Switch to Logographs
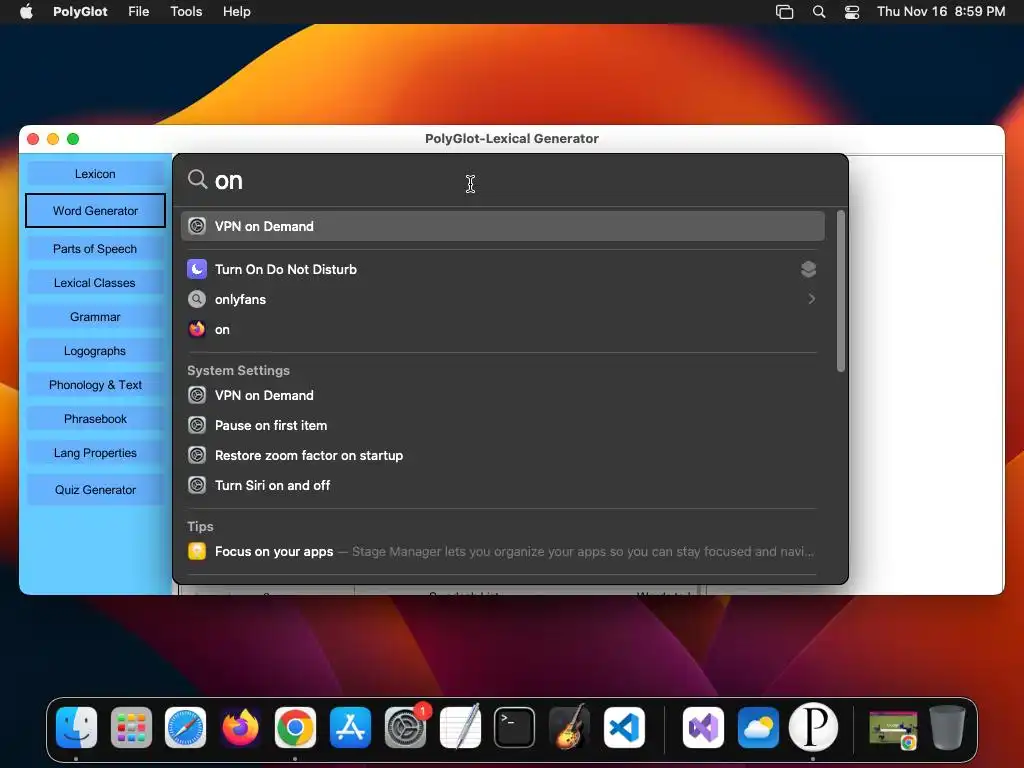 [95, 351]
